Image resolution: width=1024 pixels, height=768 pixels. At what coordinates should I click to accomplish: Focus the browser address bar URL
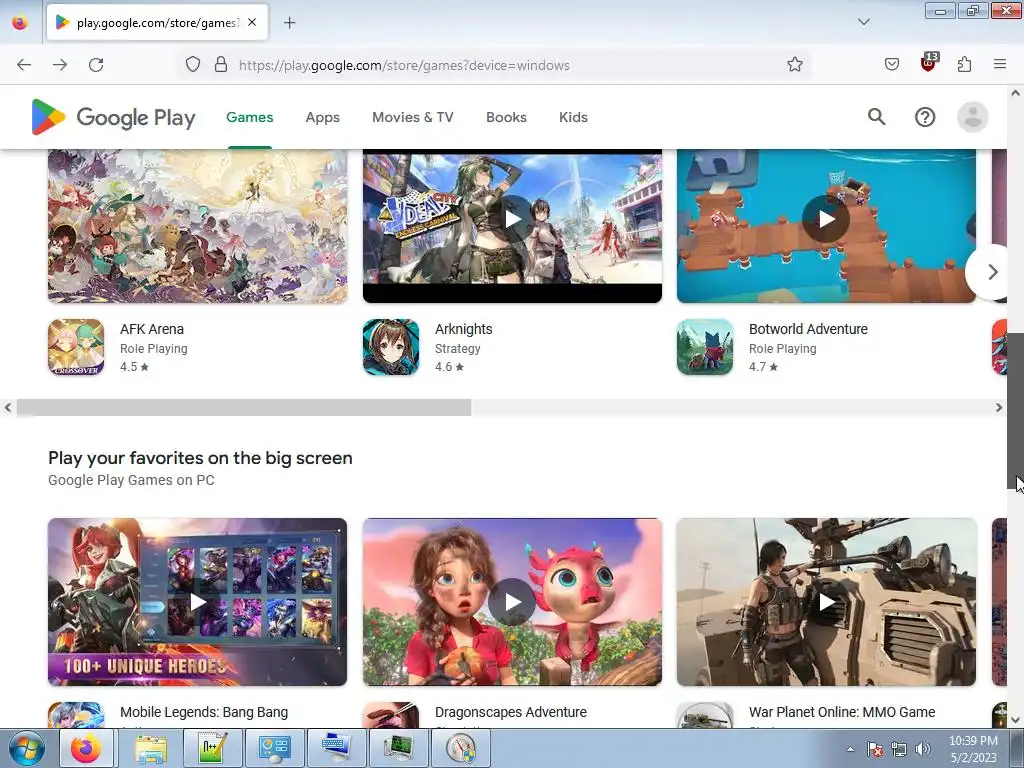[404, 65]
